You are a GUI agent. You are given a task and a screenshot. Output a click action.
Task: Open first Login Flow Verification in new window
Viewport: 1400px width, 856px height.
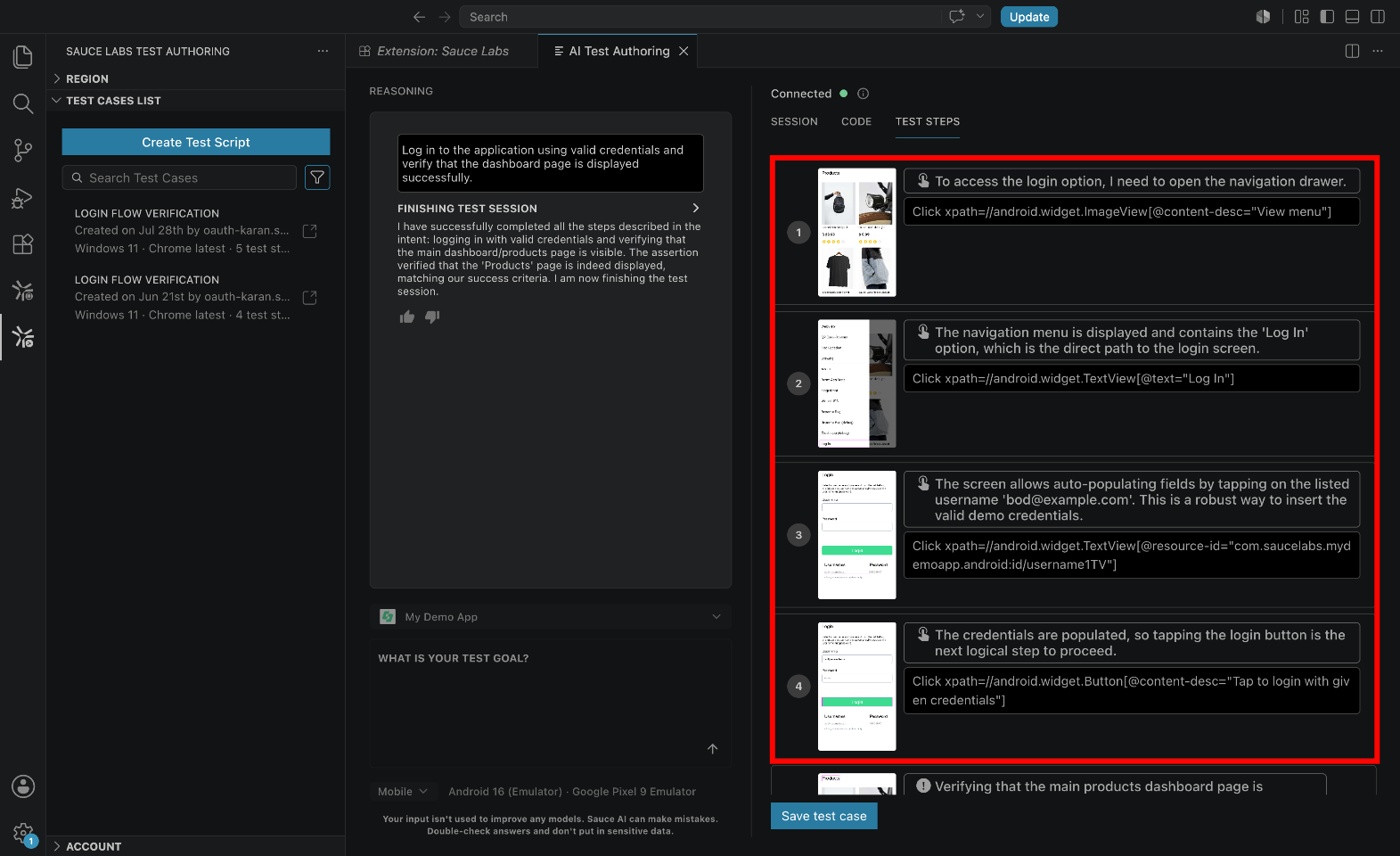click(x=310, y=231)
